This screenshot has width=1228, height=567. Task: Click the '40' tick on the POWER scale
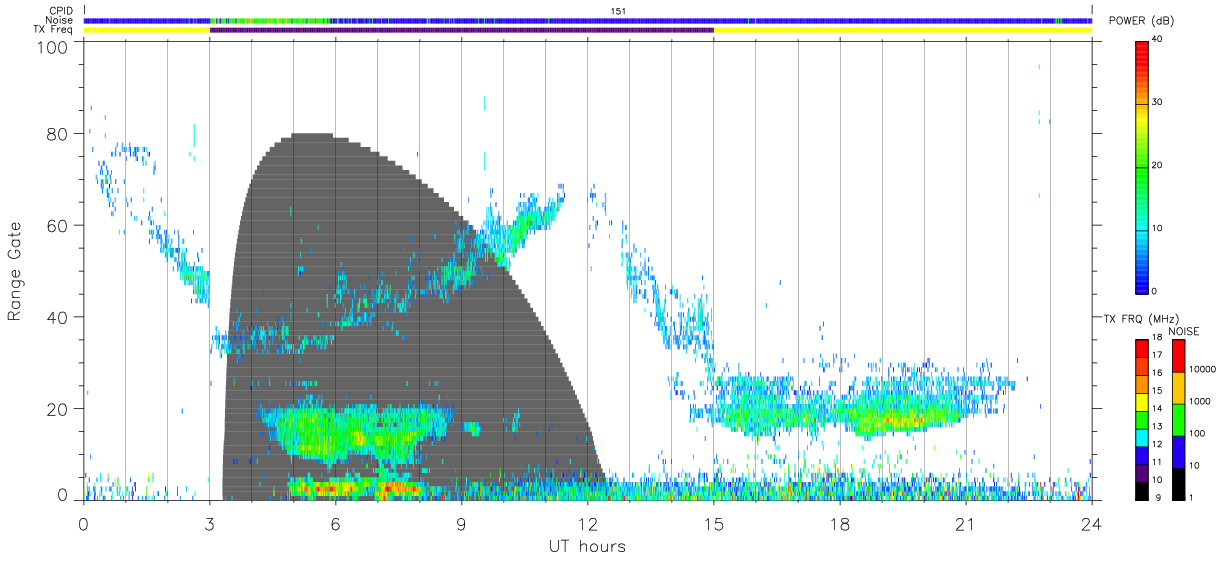pyautogui.click(x=1158, y=40)
